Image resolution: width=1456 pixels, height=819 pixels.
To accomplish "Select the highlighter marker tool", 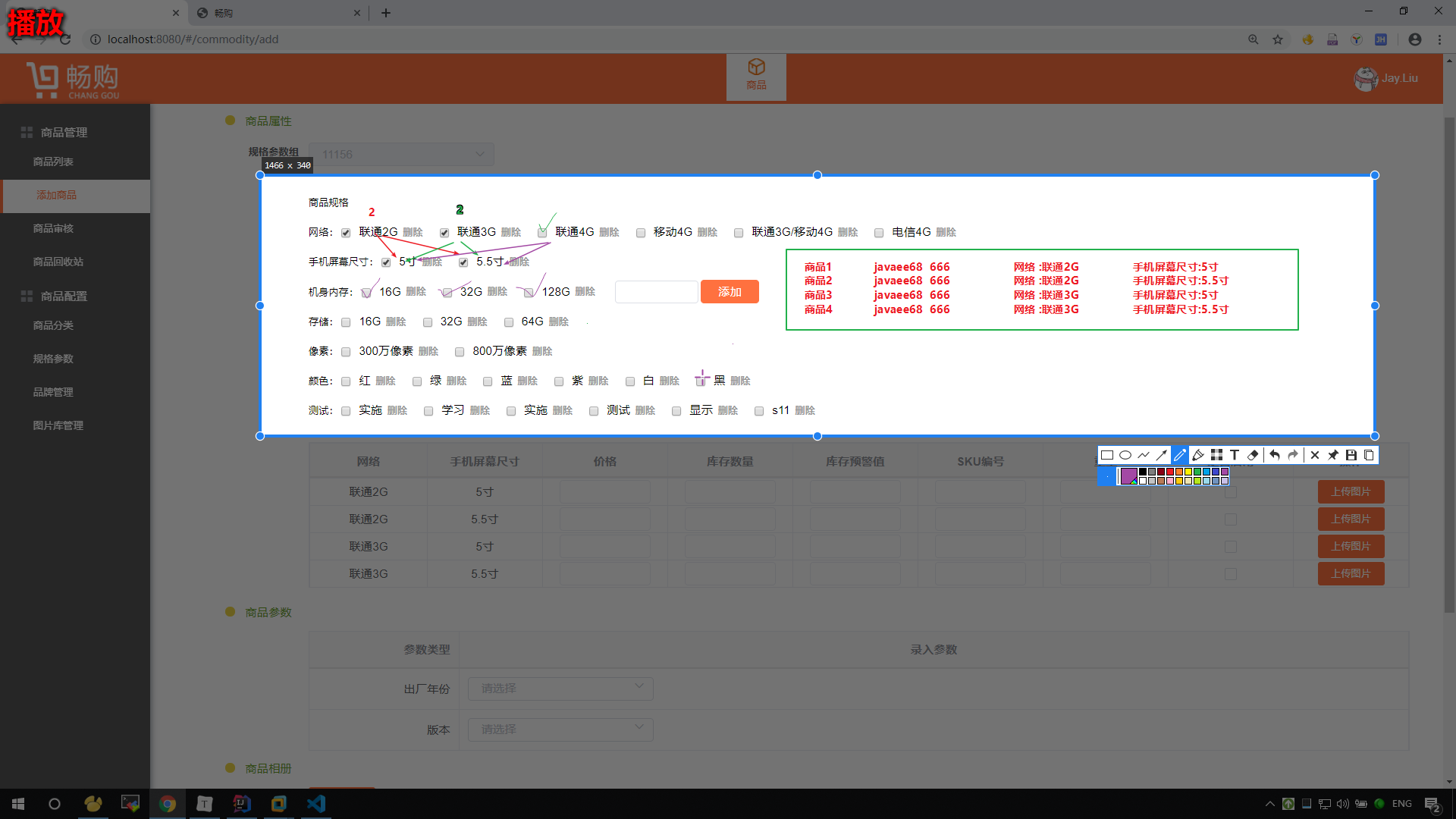I will click(1198, 455).
